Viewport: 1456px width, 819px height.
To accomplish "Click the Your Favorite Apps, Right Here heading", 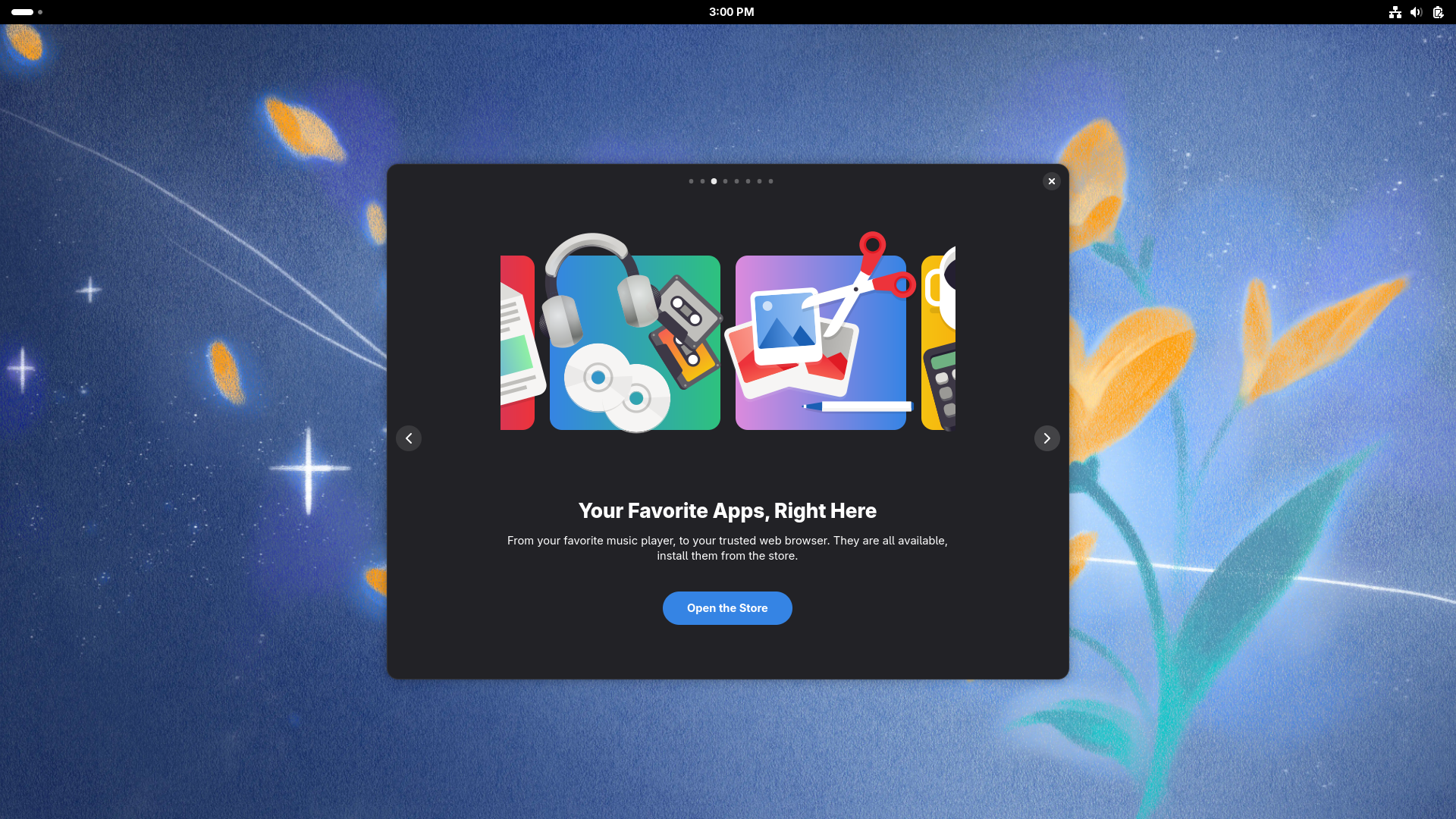I will (x=727, y=510).
